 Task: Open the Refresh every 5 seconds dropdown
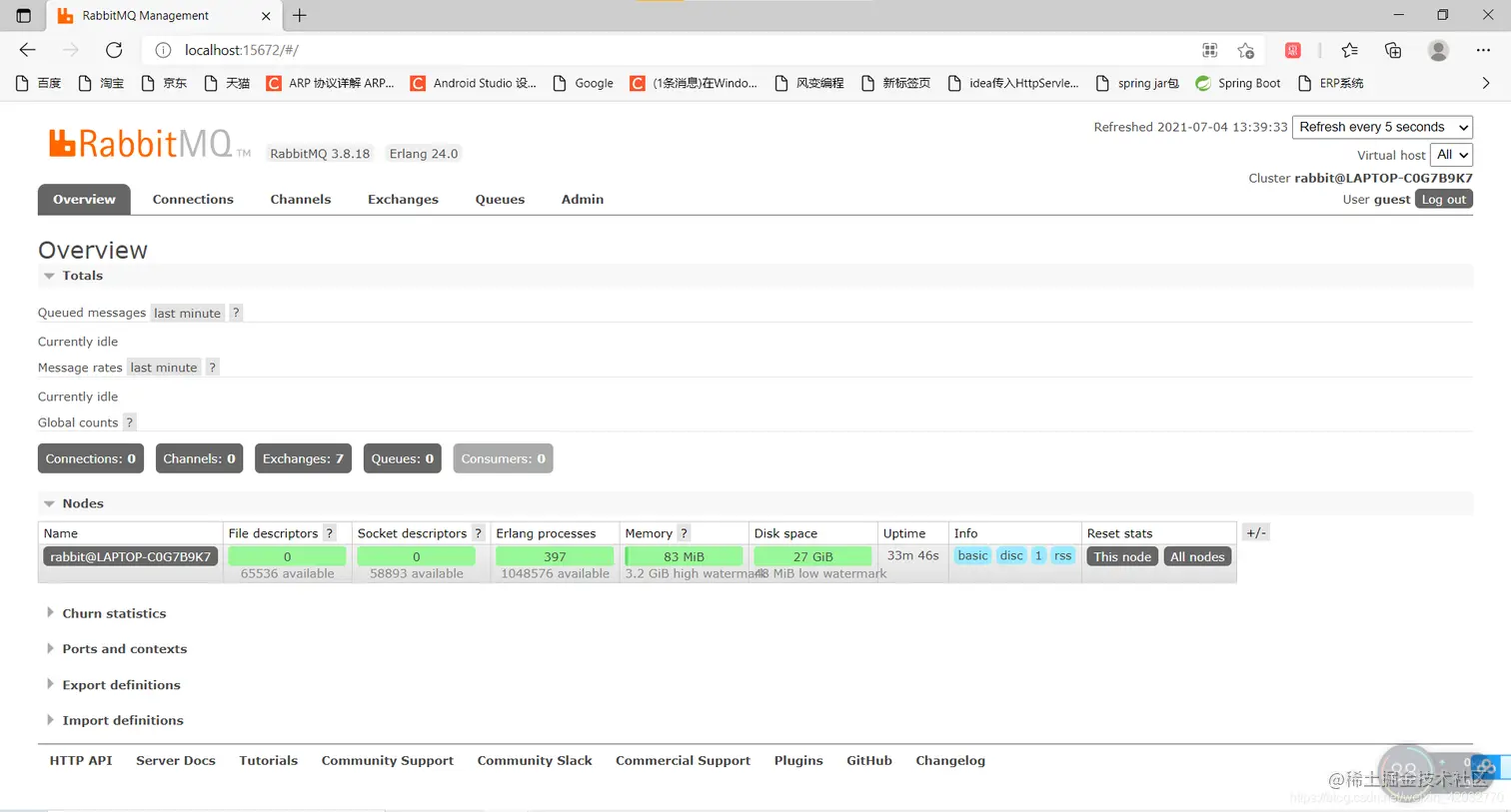click(x=1383, y=127)
